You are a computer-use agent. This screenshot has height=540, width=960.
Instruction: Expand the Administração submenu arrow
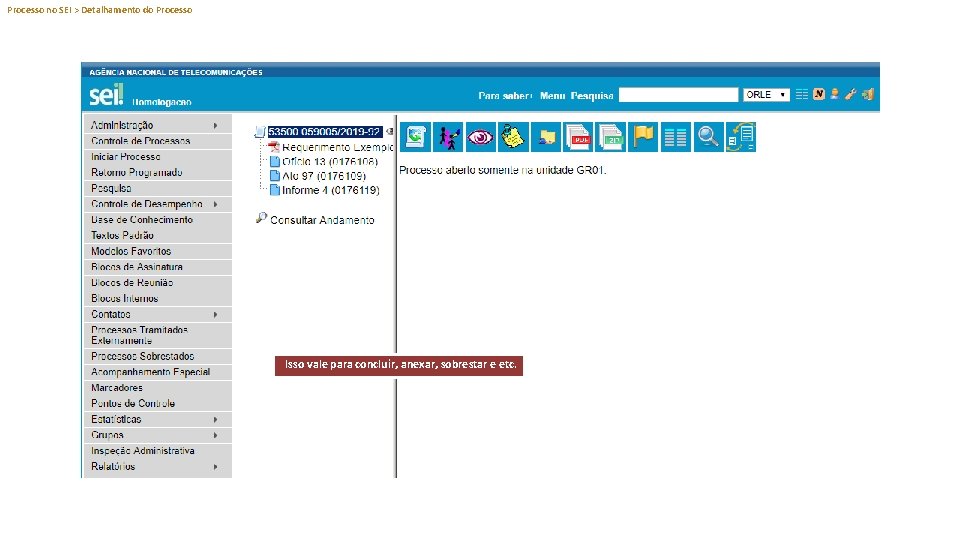(x=216, y=125)
